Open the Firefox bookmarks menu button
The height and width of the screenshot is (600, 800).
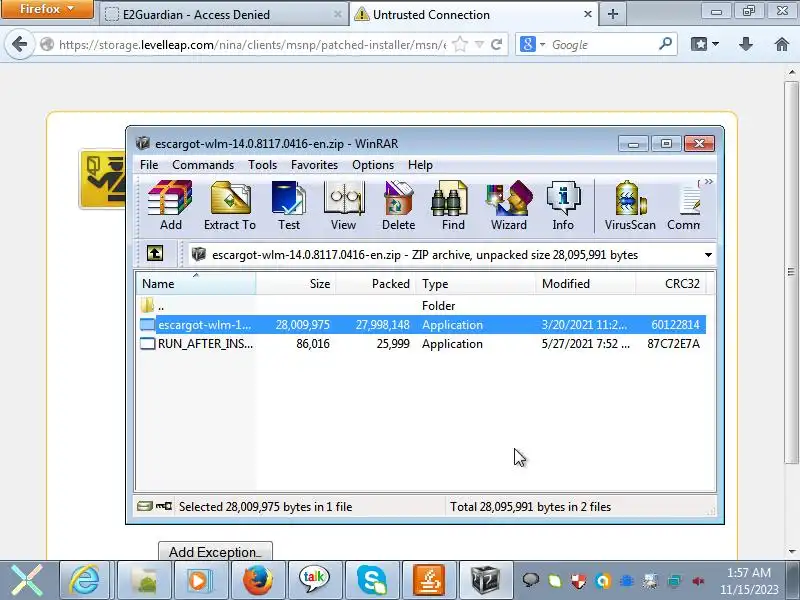pos(705,44)
